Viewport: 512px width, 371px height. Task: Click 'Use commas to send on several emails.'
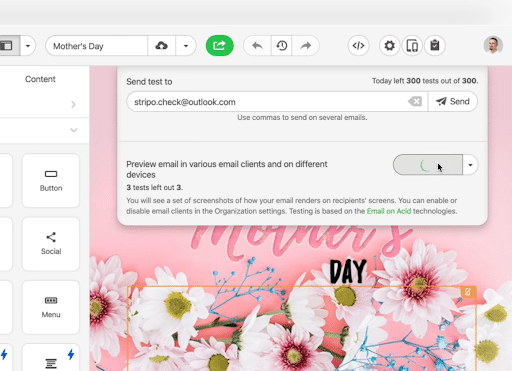(302, 117)
